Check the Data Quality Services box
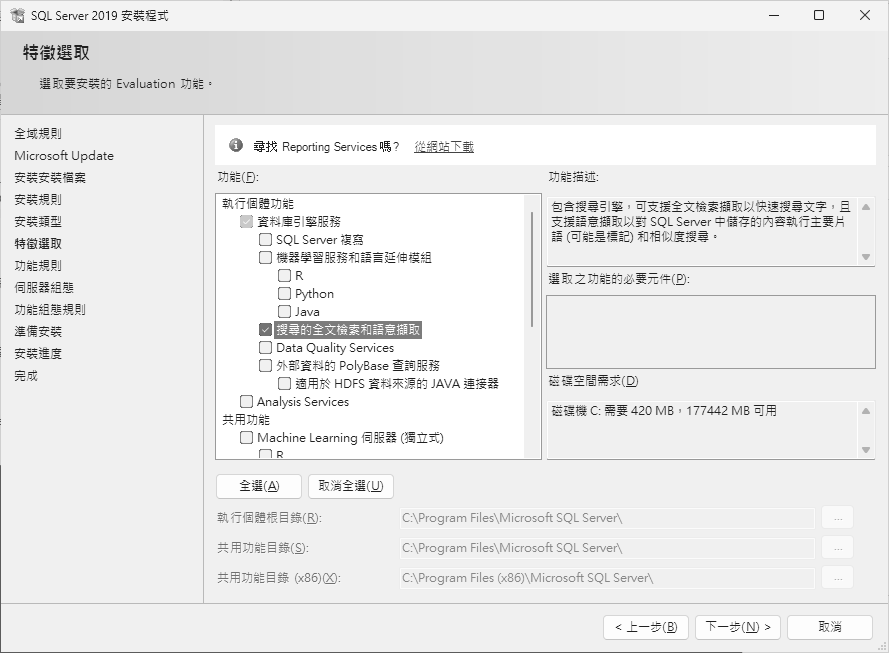 (x=265, y=347)
